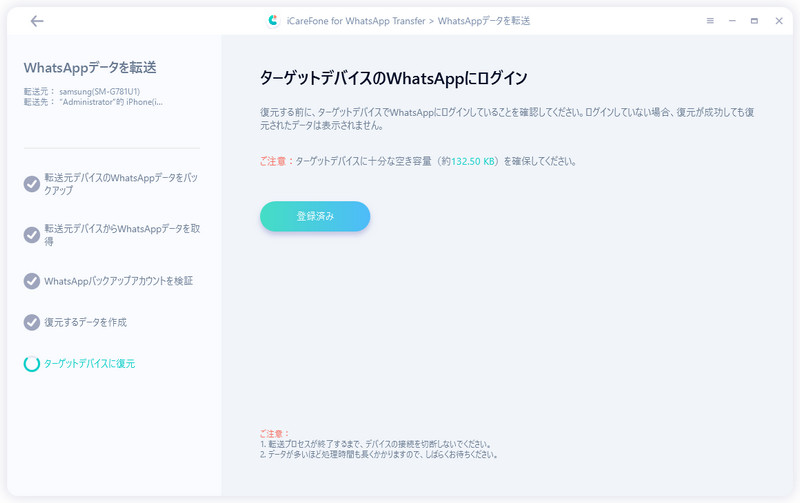Screen dimensions: 800x503
Task: Click the 132.50 KB size value
Action: coord(473,161)
